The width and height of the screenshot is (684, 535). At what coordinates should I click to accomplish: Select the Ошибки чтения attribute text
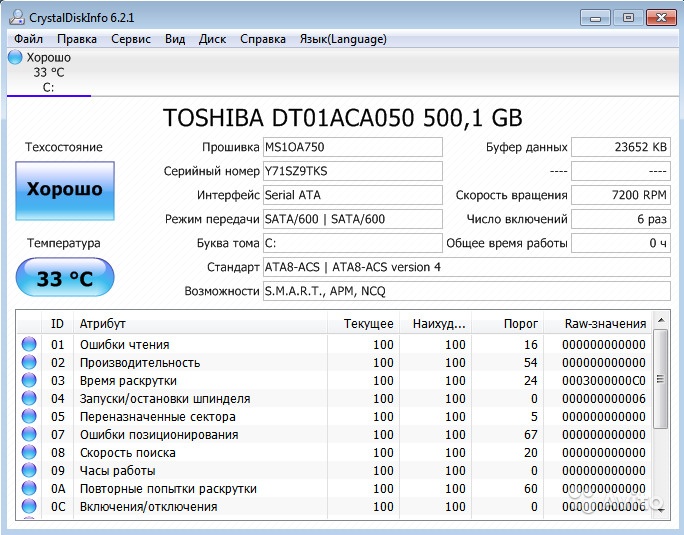pos(124,345)
